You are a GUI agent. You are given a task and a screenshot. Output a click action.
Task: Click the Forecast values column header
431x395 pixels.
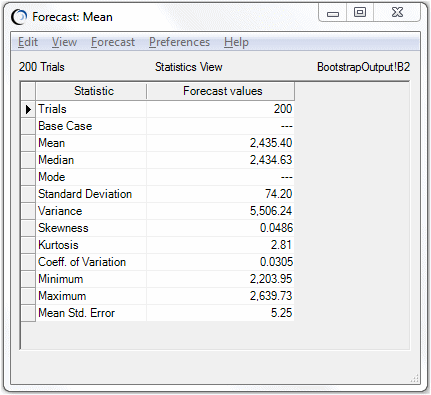pos(220,91)
